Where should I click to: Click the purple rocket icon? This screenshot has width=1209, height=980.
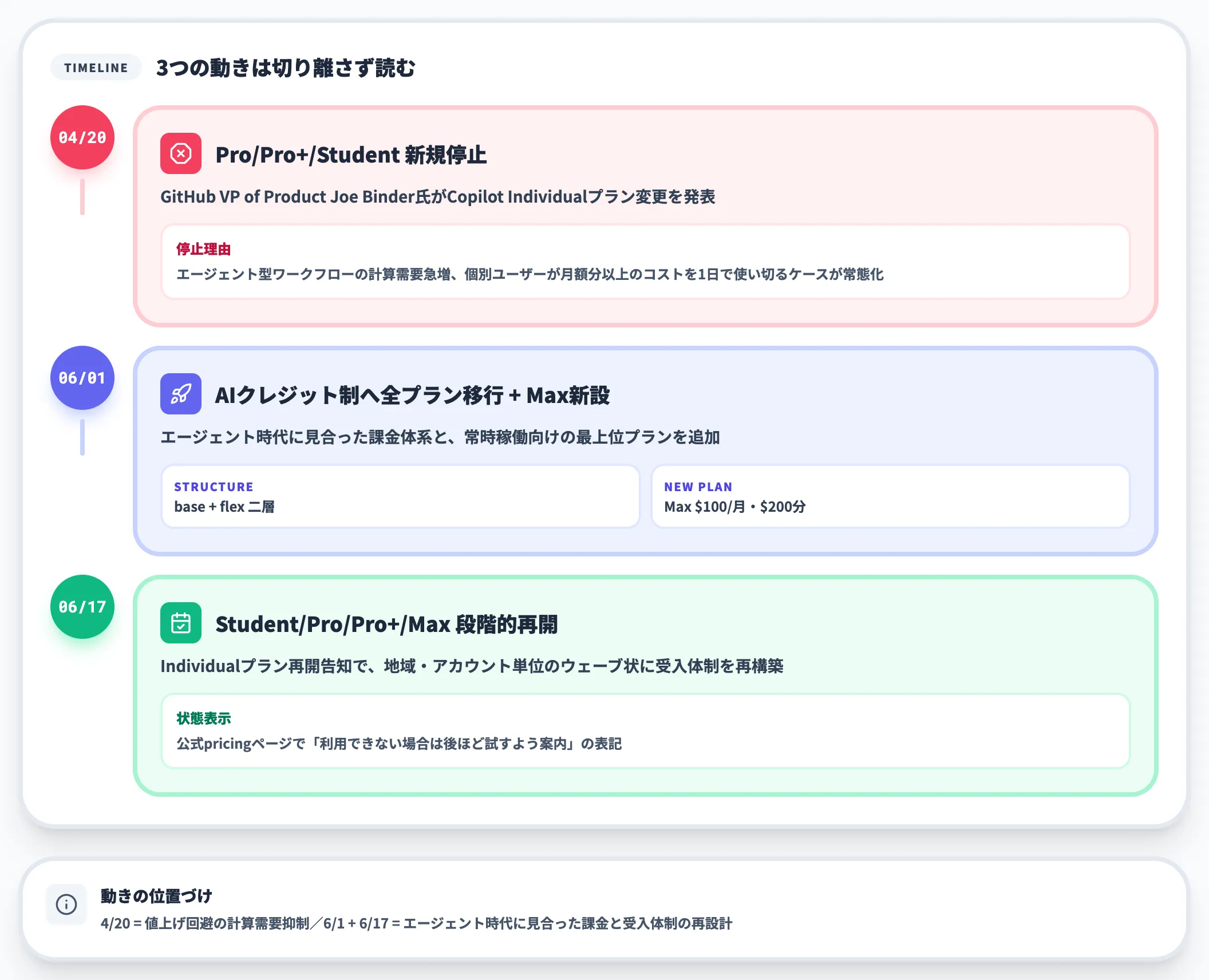pos(180,394)
